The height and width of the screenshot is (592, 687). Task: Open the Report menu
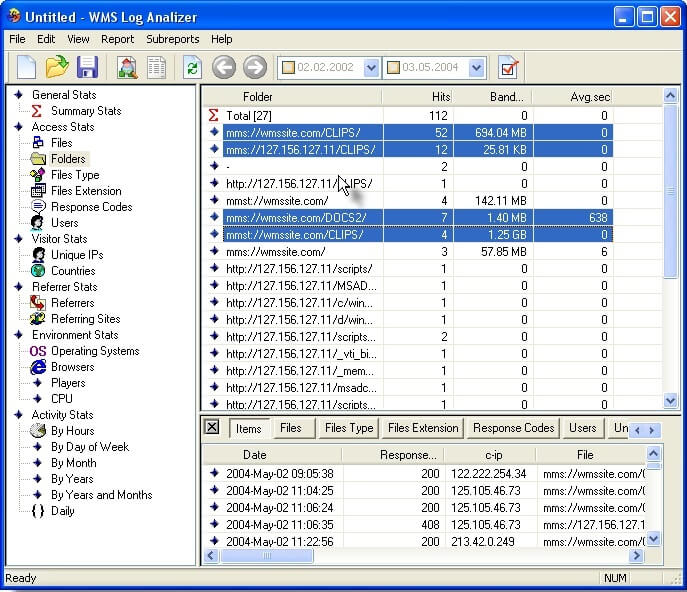click(x=117, y=39)
